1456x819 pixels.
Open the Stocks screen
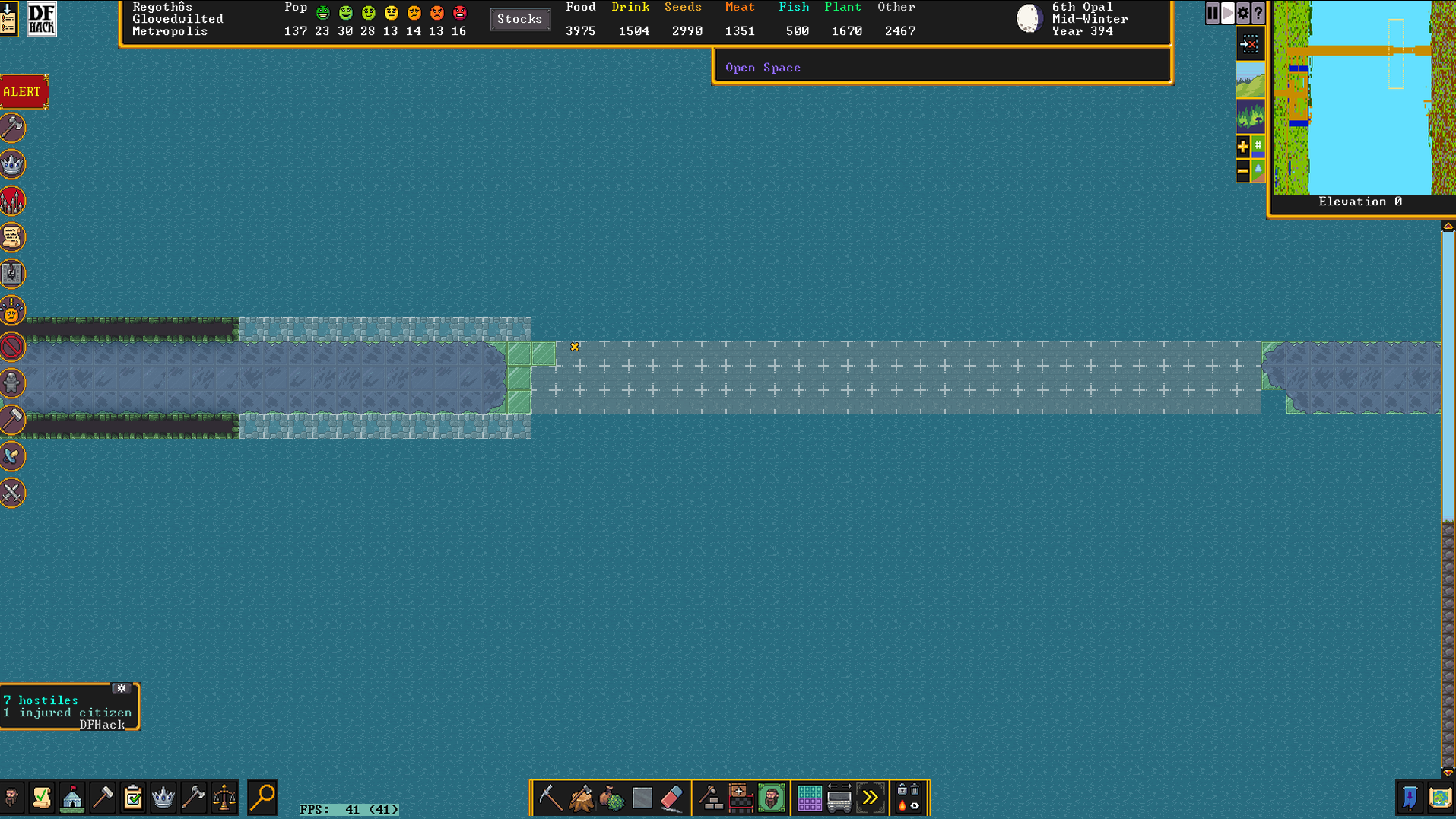click(x=519, y=19)
